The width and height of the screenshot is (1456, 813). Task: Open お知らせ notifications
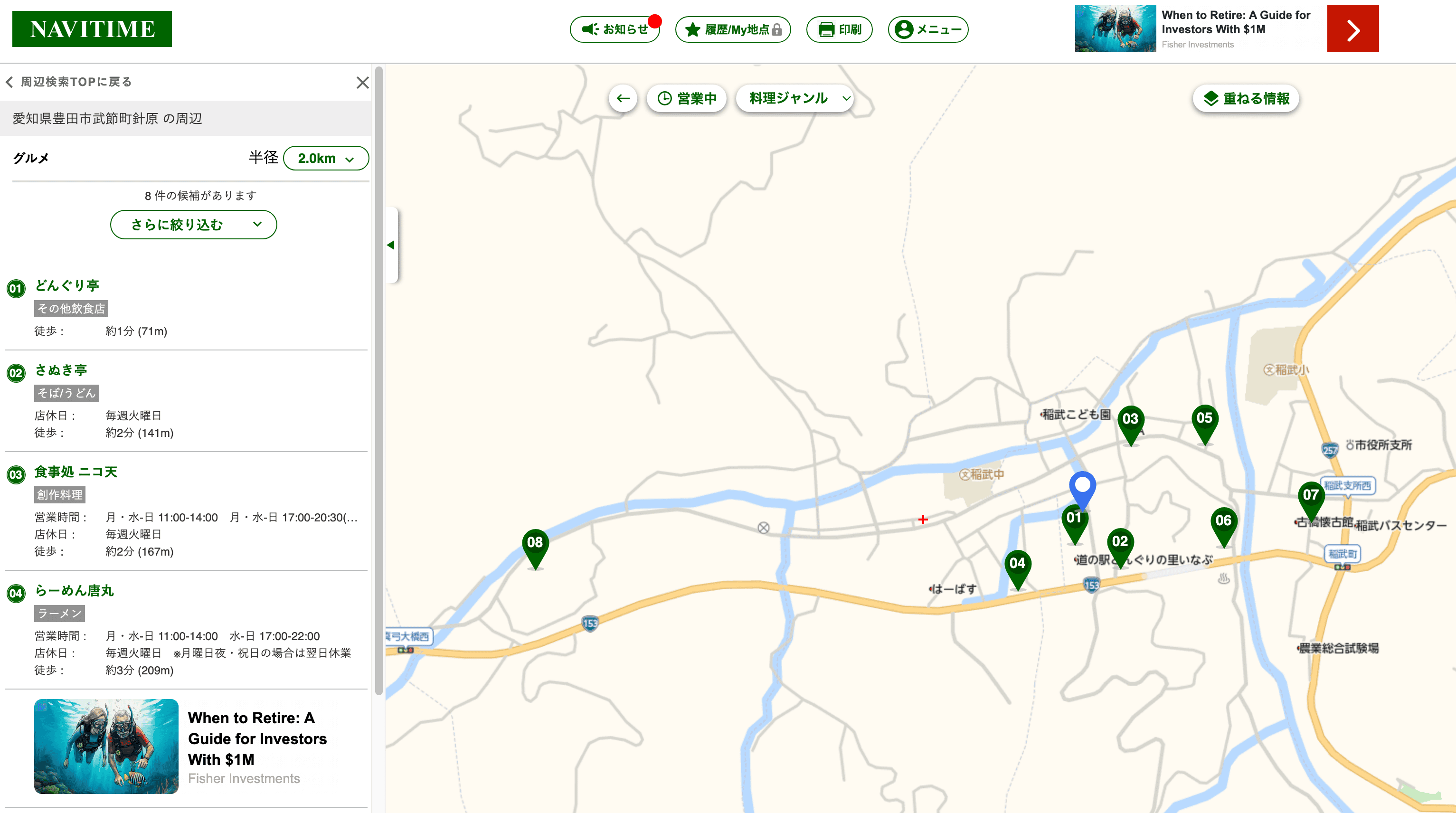[x=615, y=29]
